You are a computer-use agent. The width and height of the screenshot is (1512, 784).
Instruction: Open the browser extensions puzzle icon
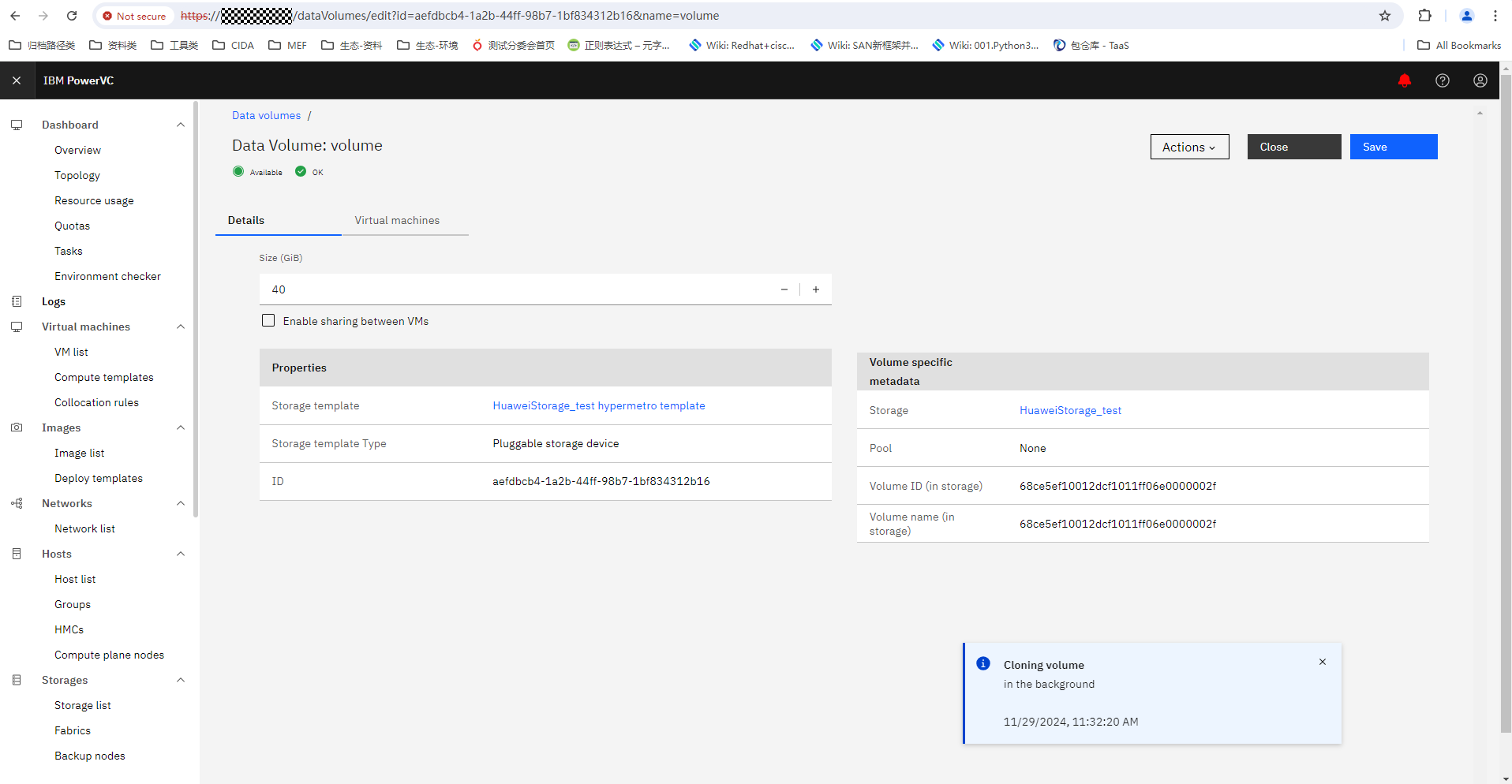coord(1425,16)
